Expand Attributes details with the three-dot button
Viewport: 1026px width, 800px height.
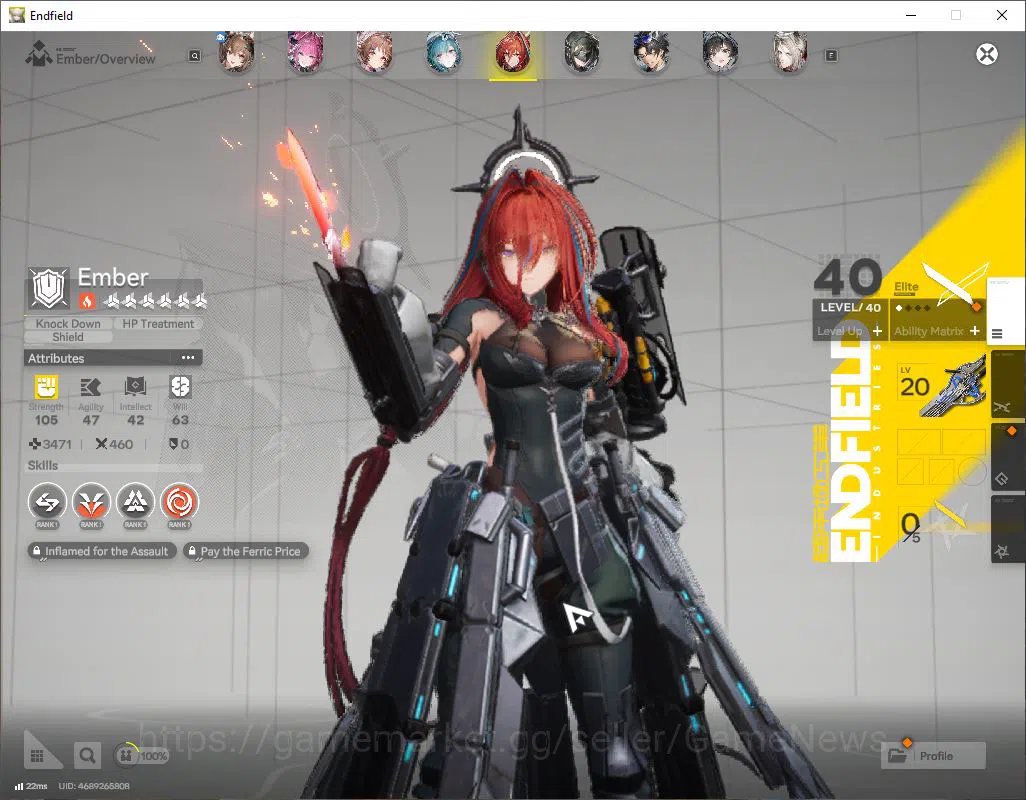(x=188, y=358)
